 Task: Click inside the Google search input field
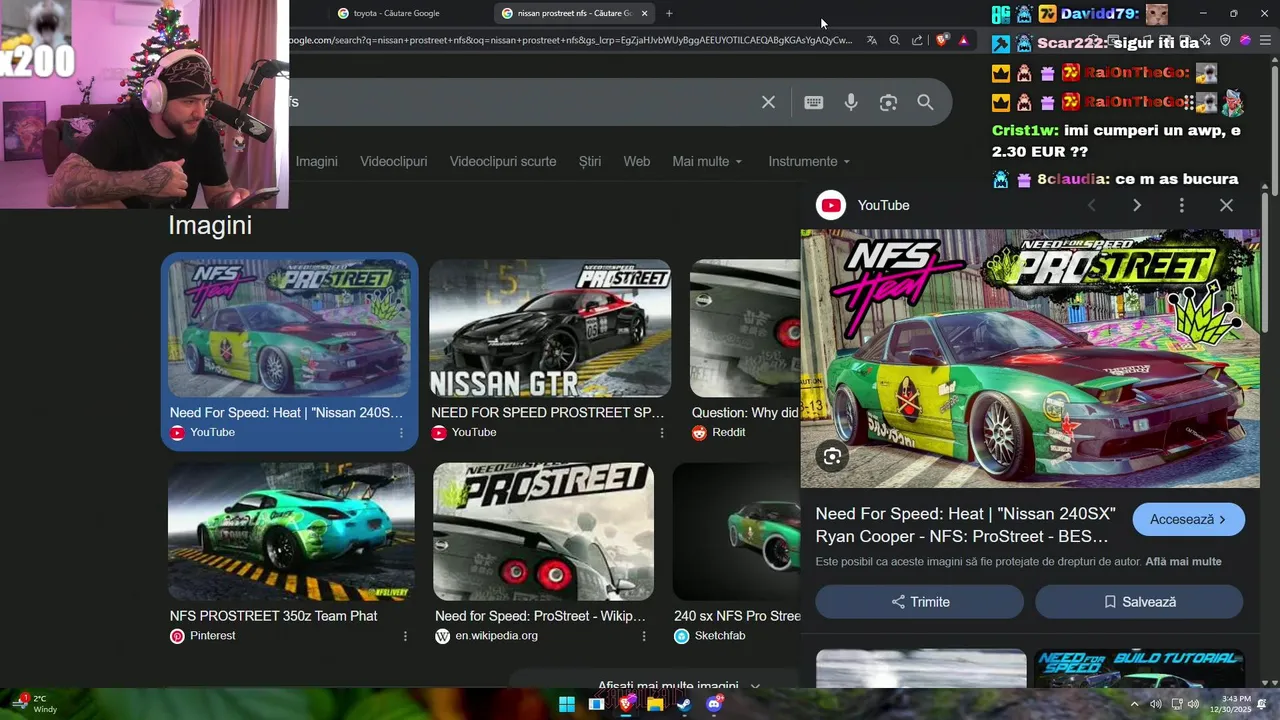click(520, 102)
